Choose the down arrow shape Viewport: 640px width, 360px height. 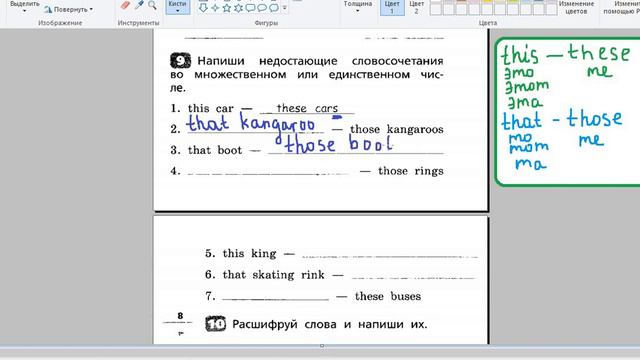click(x=203, y=7)
